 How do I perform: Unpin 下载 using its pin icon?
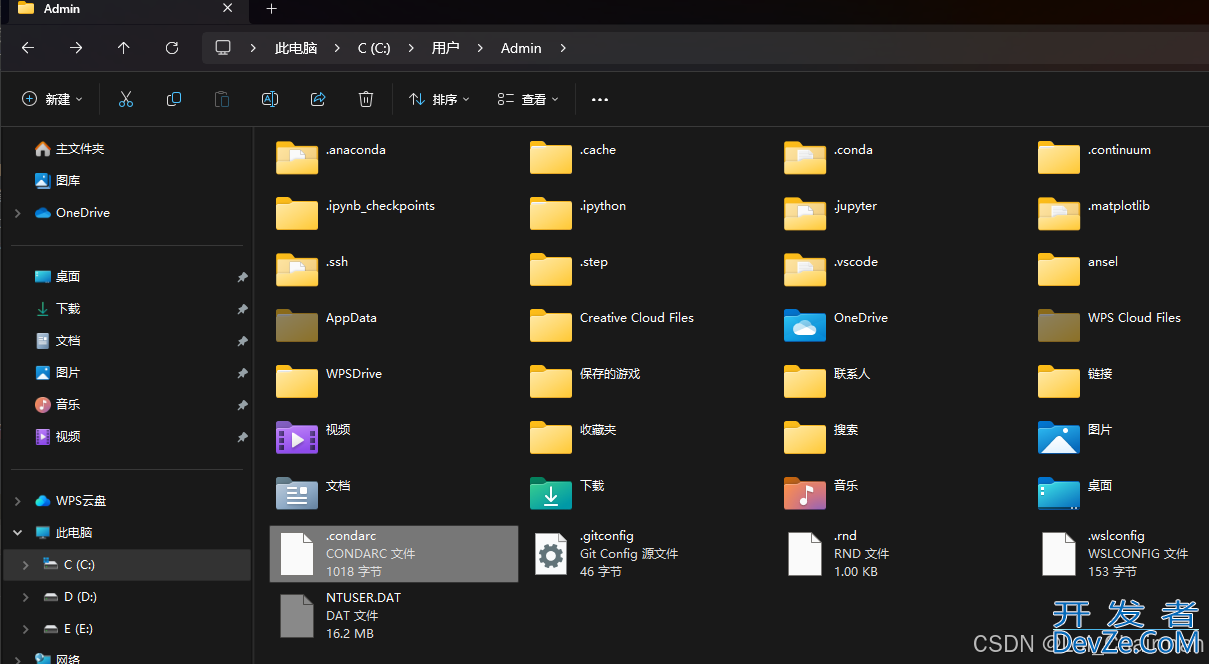coord(242,310)
